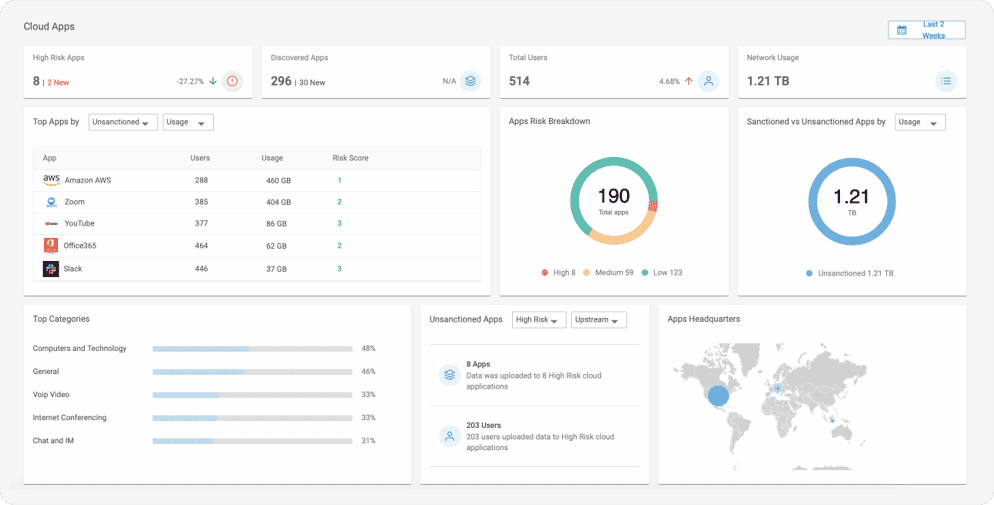Screen dimensions: 994x505
Task: Click the Slack 37 GB usage cell
Action: [276, 269]
